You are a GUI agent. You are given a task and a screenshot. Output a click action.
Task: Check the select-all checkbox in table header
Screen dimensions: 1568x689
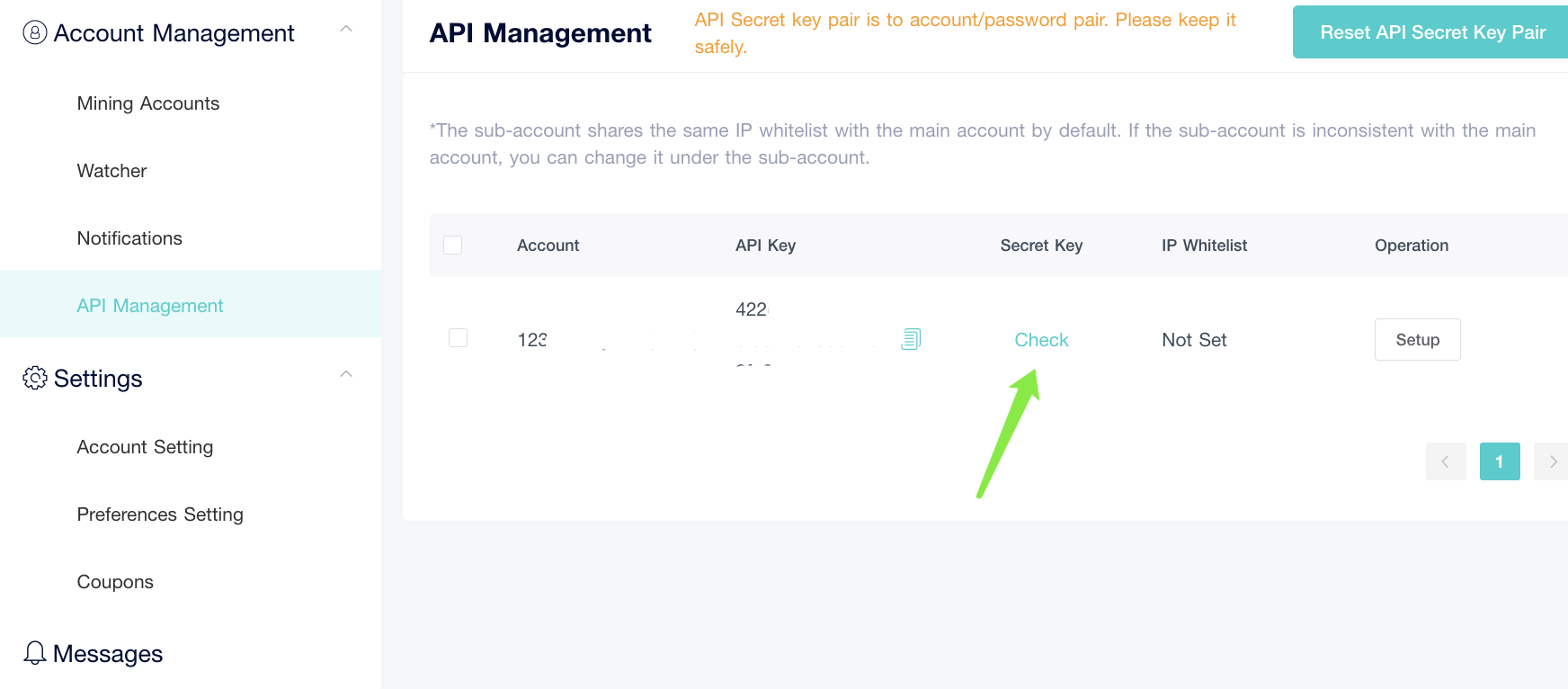(452, 245)
